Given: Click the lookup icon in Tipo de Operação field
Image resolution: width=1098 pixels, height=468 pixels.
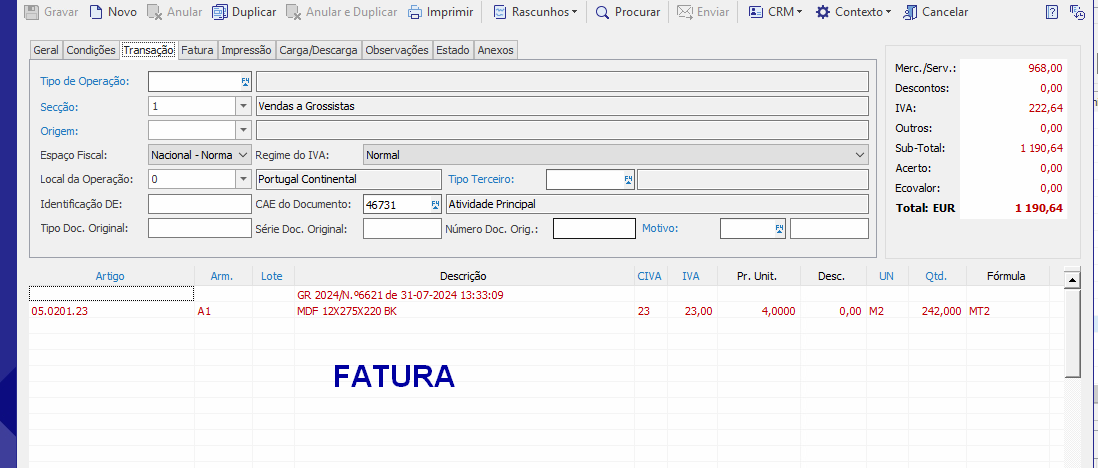Looking at the screenshot, I should click(245, 81).
